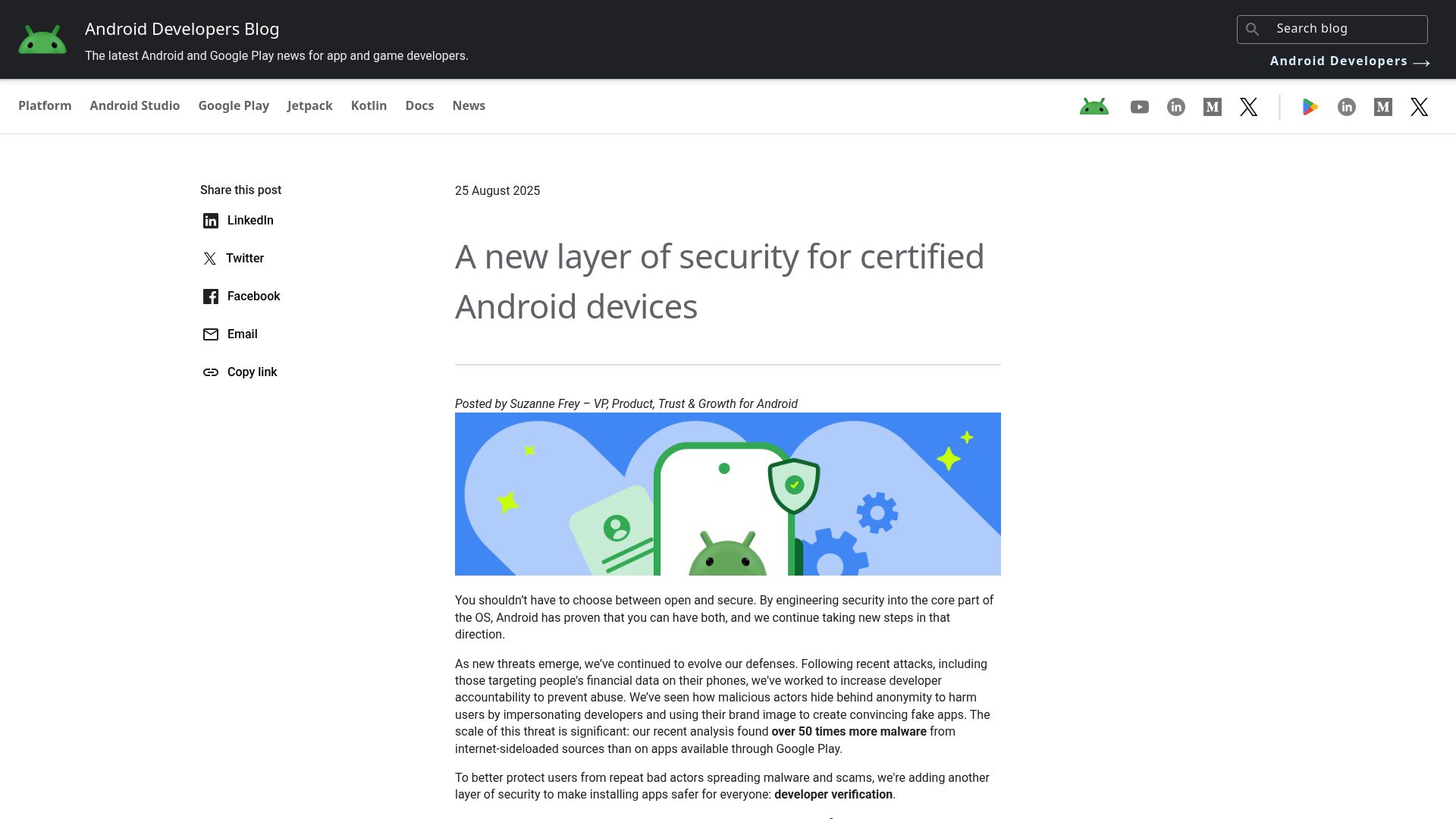Viewport: 1456px width, 819px height.
Task: Click the date 25 August 2025
Action: click(497, 191)
